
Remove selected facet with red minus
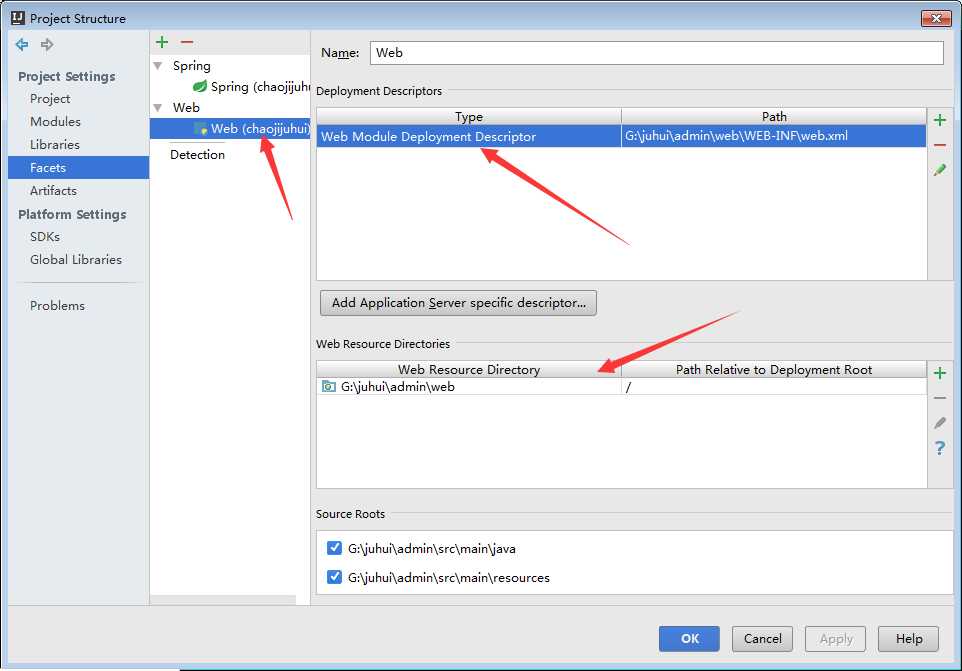point(187,42)
